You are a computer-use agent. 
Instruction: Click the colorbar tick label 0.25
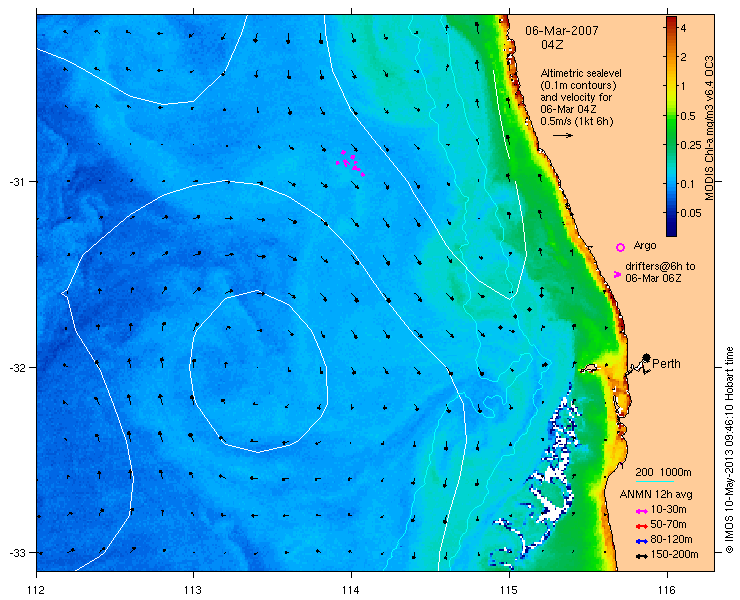[690, 145]
